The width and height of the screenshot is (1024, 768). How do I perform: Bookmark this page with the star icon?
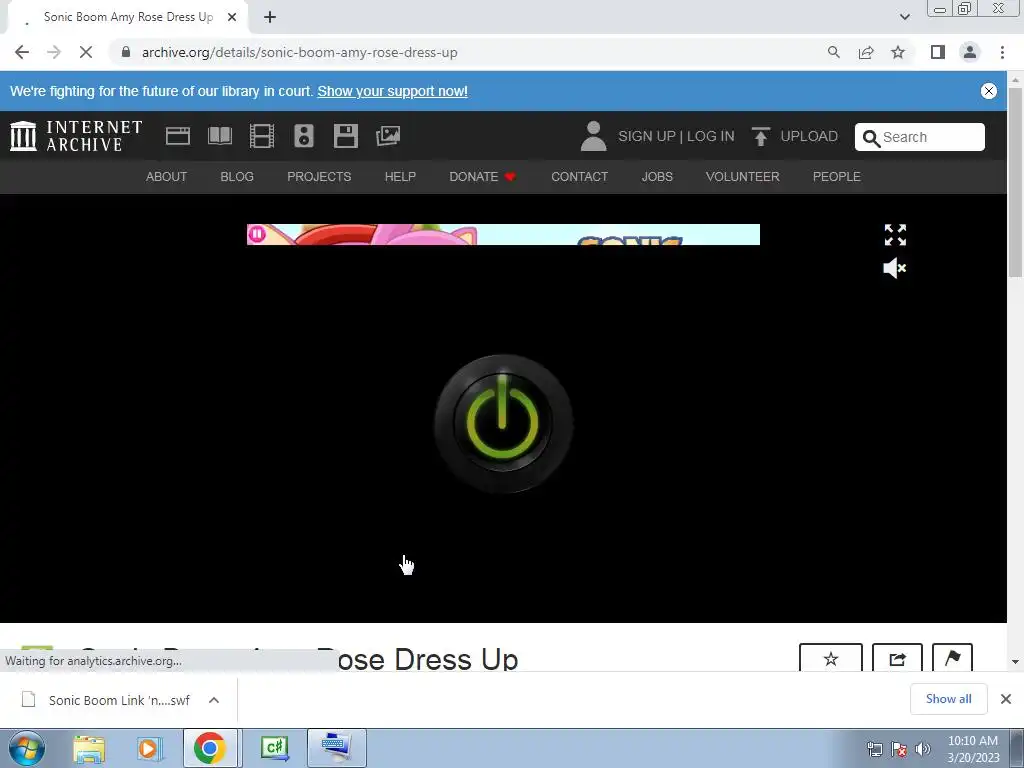(898, 52)
